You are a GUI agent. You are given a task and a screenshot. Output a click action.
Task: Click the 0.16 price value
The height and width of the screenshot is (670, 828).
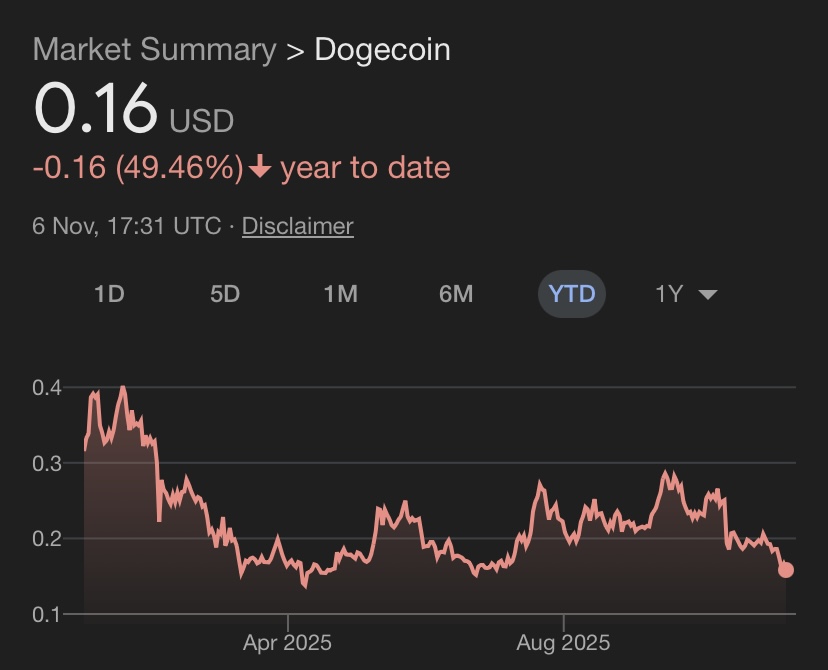click(x=96, y=109)
